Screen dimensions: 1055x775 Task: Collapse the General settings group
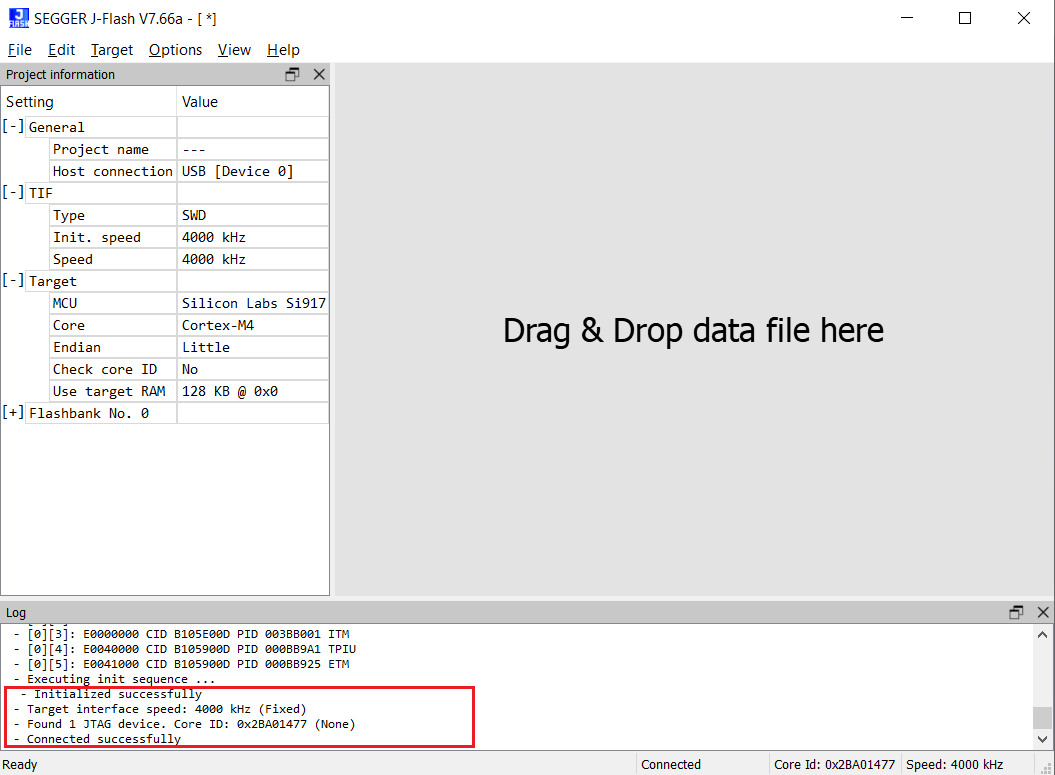(13, 126)
